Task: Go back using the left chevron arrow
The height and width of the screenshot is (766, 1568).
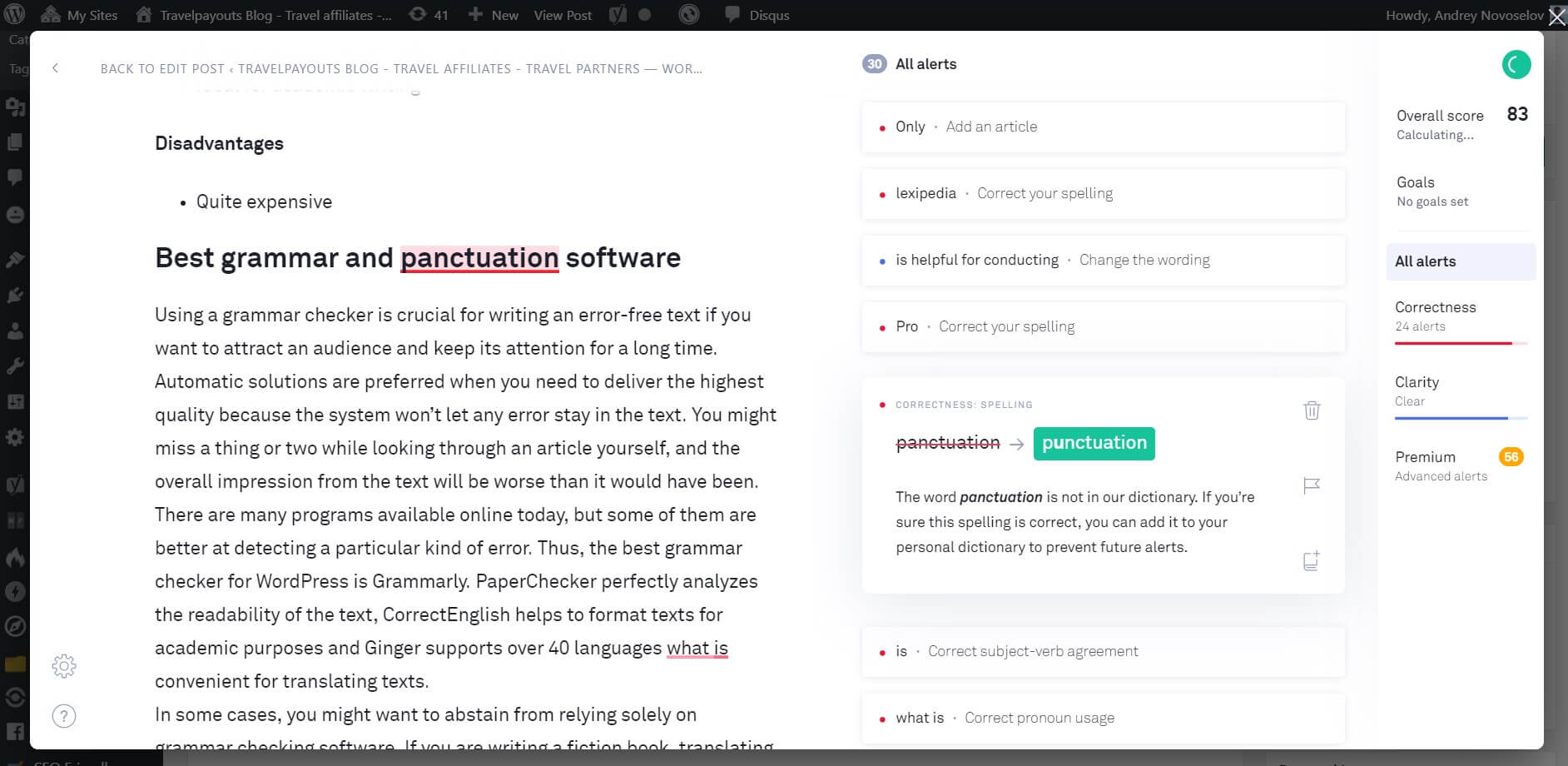Action: (56, 68)
